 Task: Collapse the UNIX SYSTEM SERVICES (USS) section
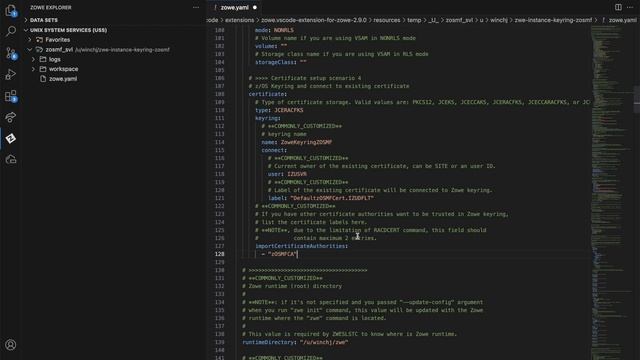26,30
